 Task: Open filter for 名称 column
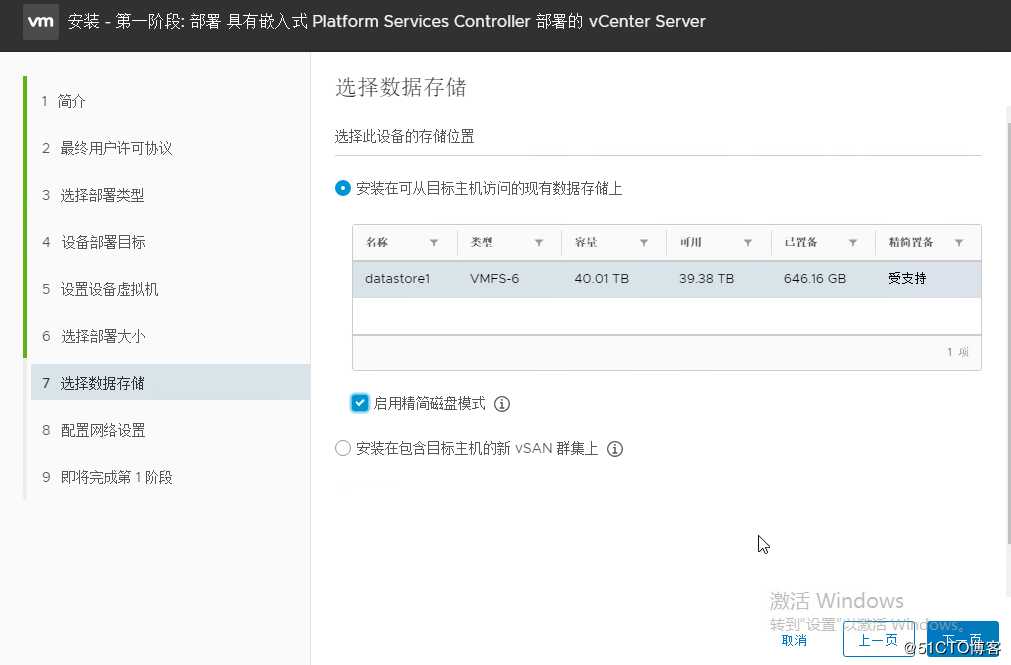click(434, 243)
